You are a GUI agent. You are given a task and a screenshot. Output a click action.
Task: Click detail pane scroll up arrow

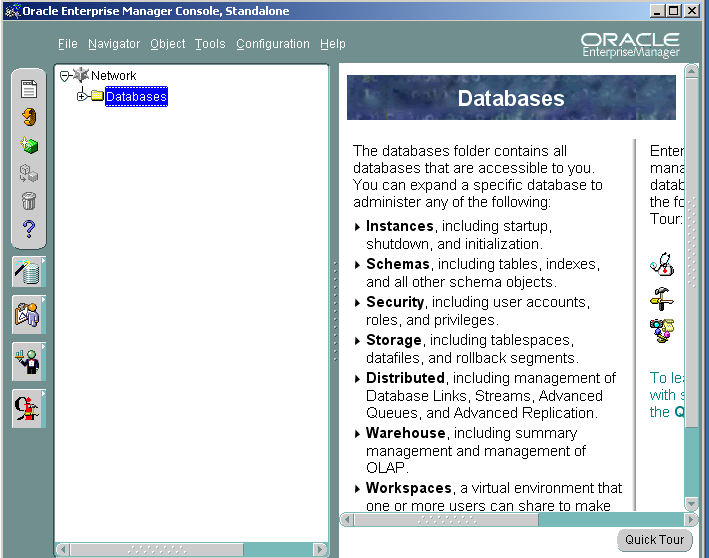(x=691, y=71)
